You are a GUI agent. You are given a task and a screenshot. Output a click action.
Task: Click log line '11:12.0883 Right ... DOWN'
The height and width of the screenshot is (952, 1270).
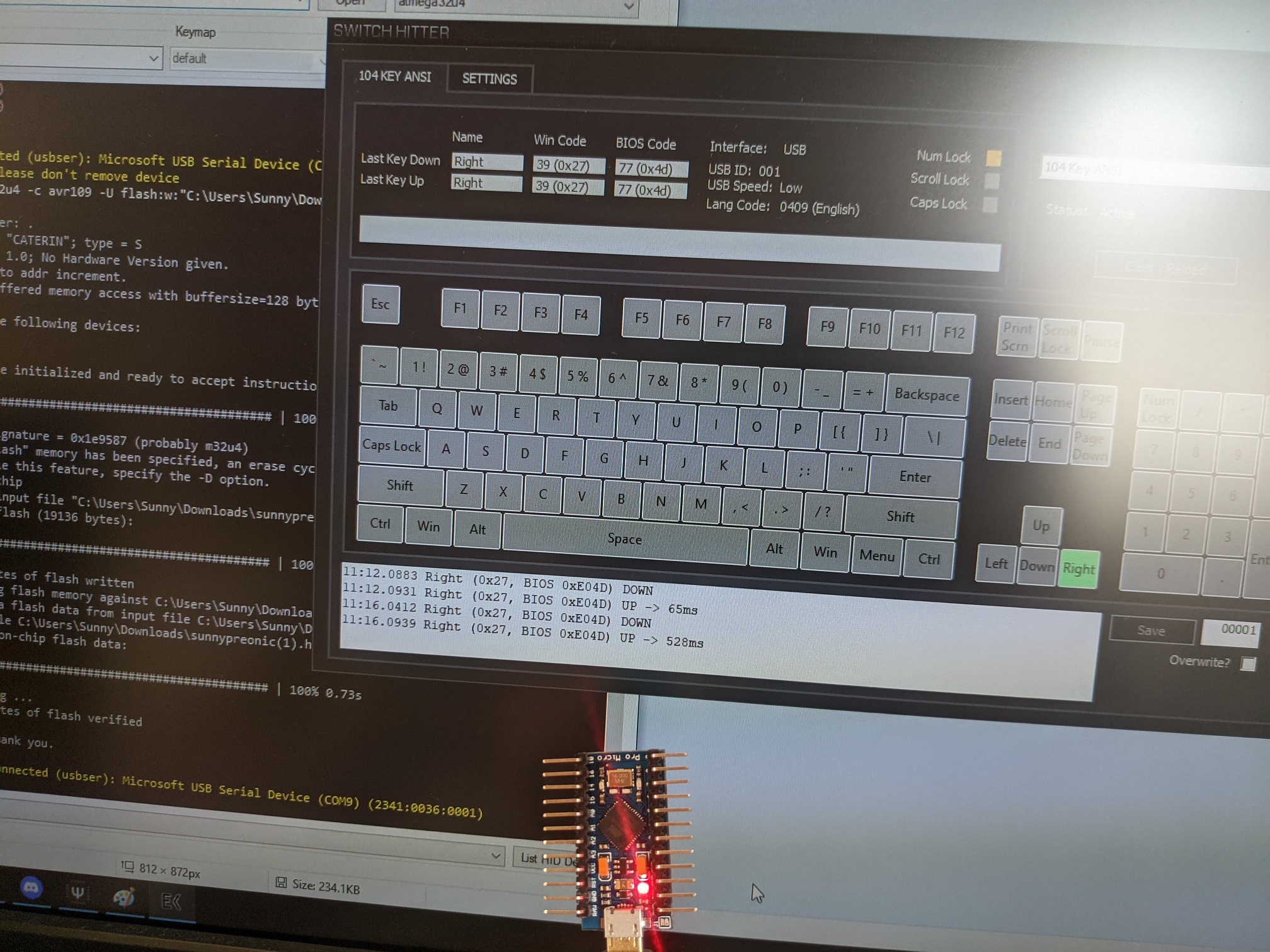click(x=498, y=582)
